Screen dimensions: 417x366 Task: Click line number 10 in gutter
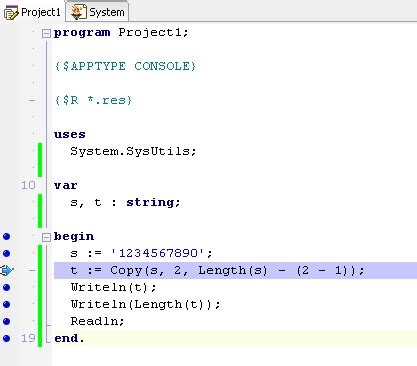28,185
